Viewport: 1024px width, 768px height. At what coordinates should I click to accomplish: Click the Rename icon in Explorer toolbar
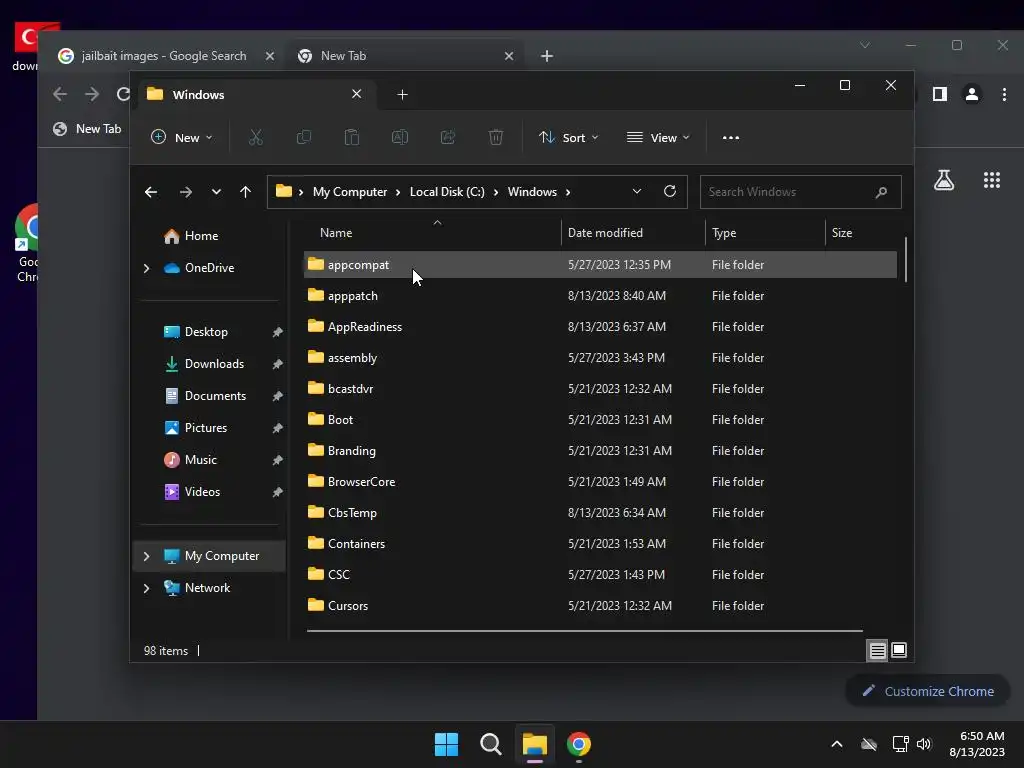click(x=400, y=137)
